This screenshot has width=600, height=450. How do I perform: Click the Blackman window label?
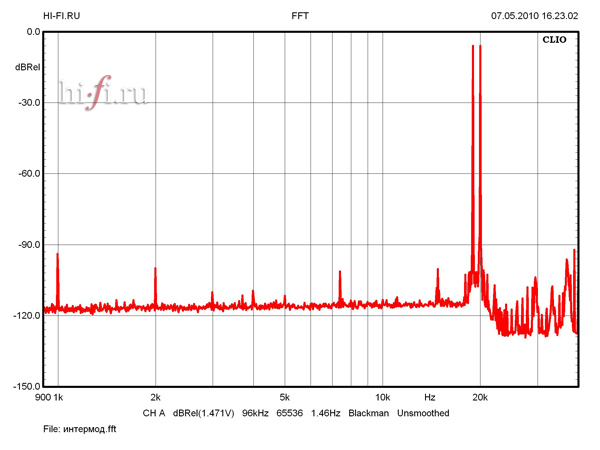(367, 412)
